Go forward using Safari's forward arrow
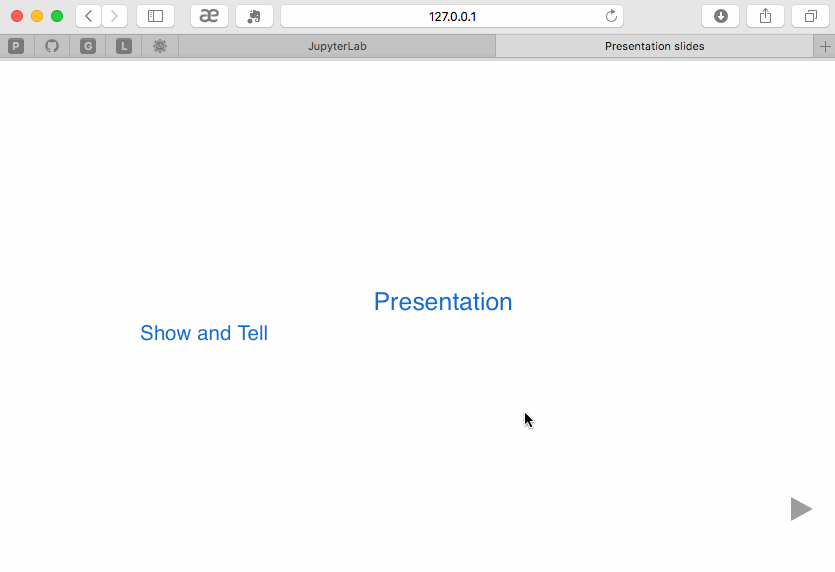The image size is (835, 572). (114, 16)
